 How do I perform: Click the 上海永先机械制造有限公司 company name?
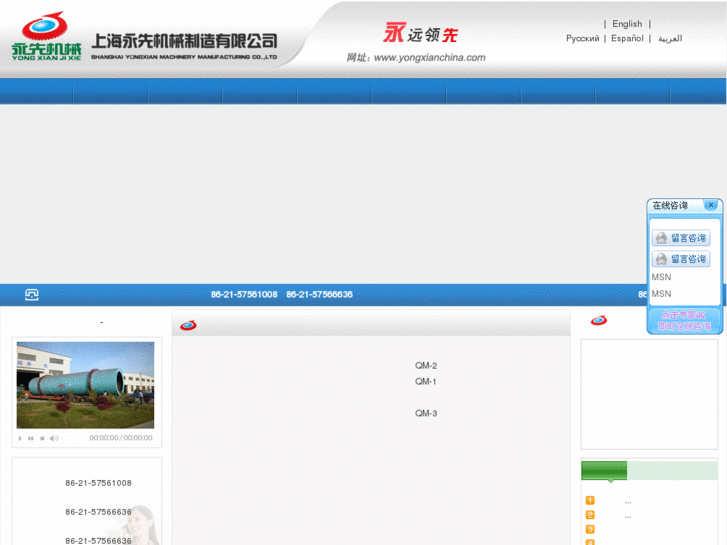[185, 41]
